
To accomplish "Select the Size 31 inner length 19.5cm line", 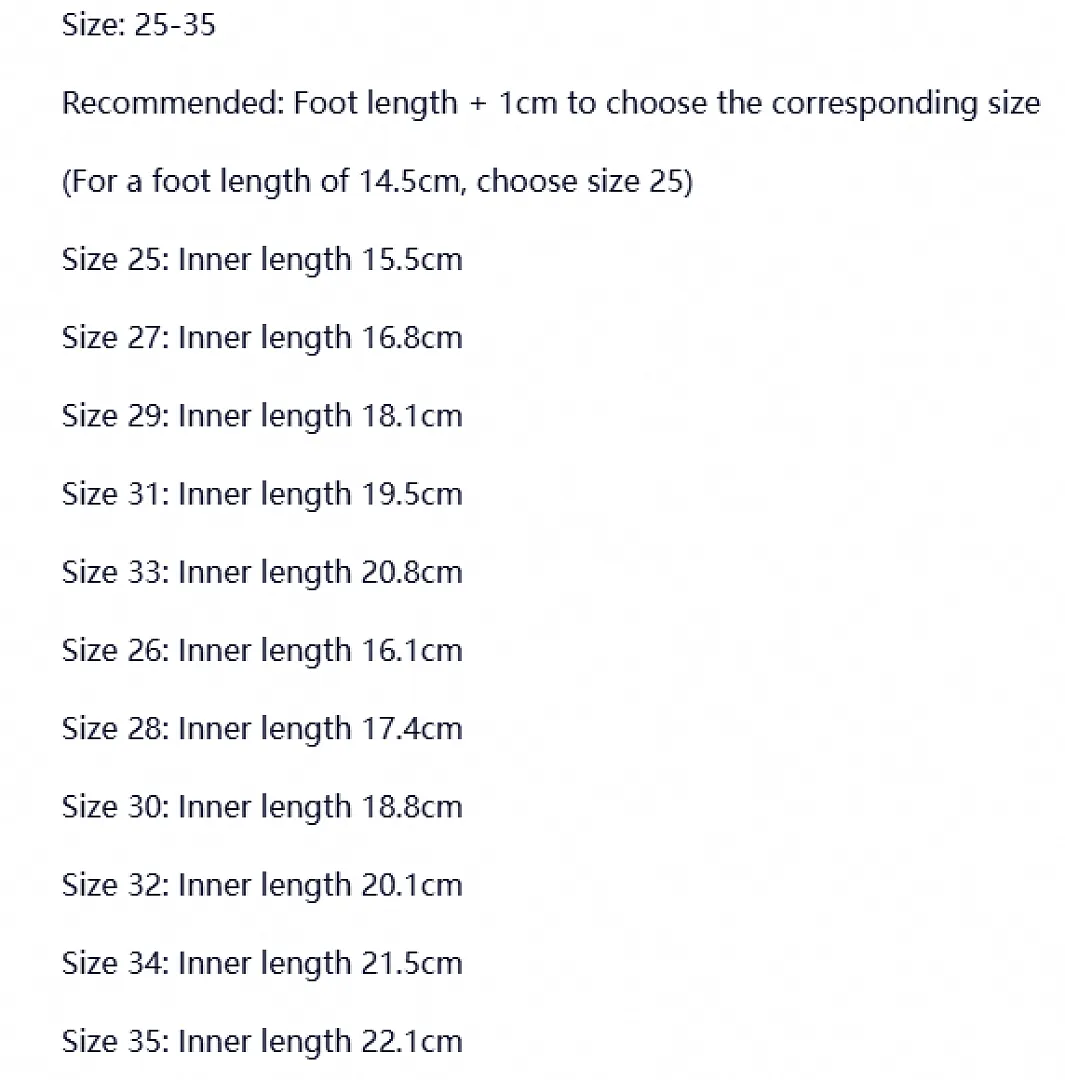I will (262, 495).
